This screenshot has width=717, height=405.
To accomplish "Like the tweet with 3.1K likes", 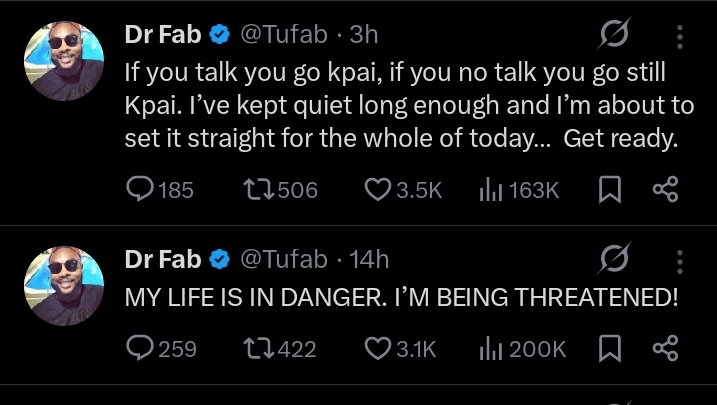I will tap(377, 348).
